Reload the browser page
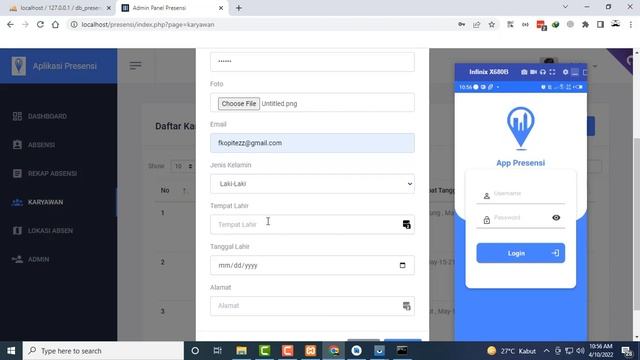Image resolution: width=640 pixels, height=360 pixels. click(40, 24)
